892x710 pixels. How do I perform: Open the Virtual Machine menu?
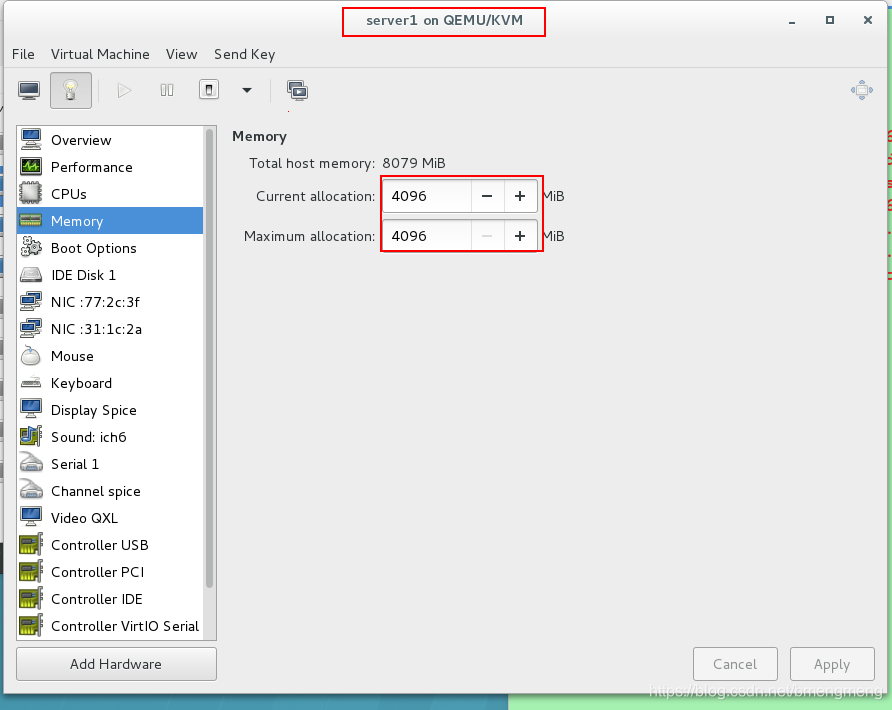[100, 54]
